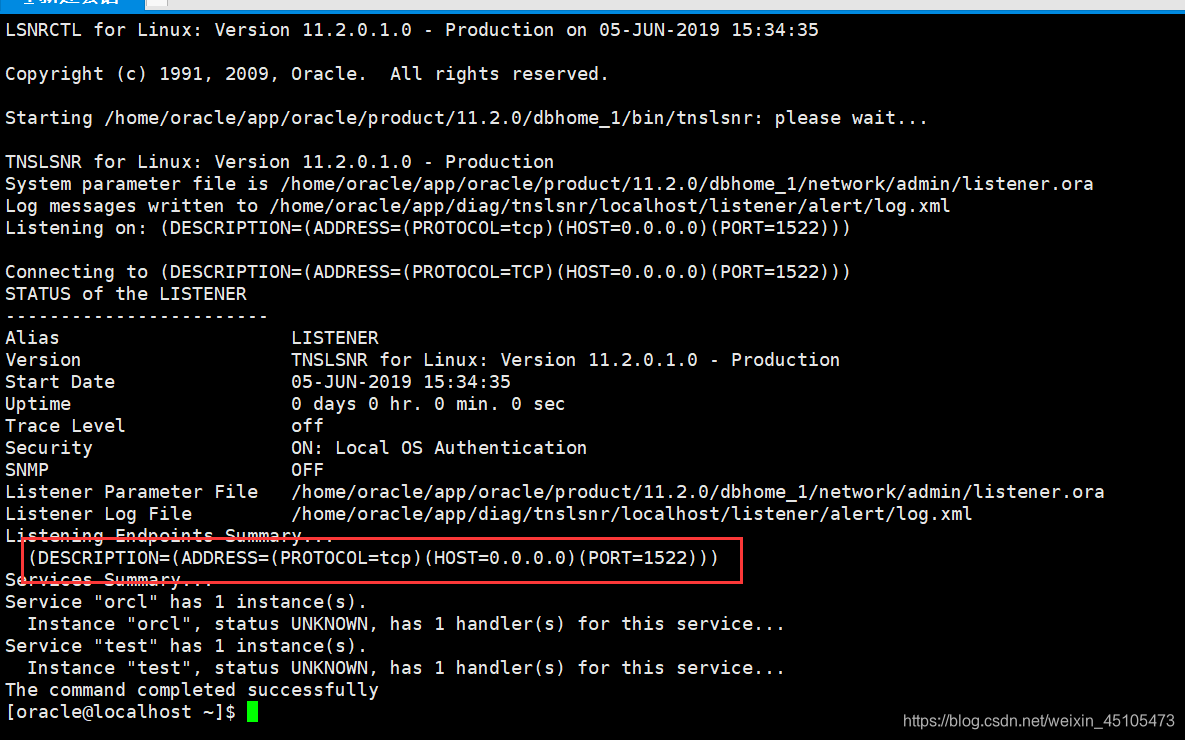Click the green terminal cursor block

tap(252, 711)
